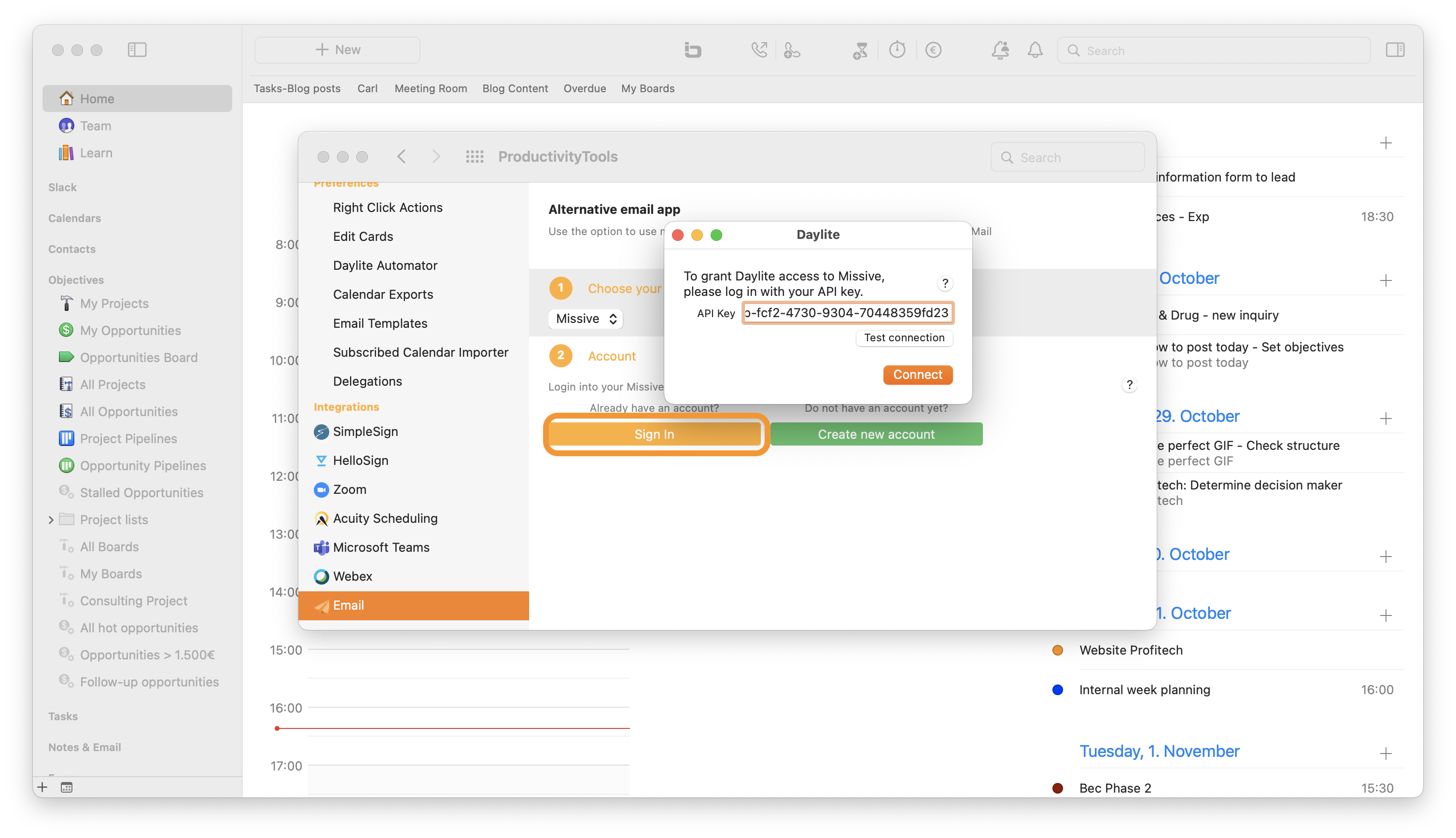Click the euro currency toolbar icon
Image resolution: width=1456 pixels, height=838 pixels.
click(933, 50)
